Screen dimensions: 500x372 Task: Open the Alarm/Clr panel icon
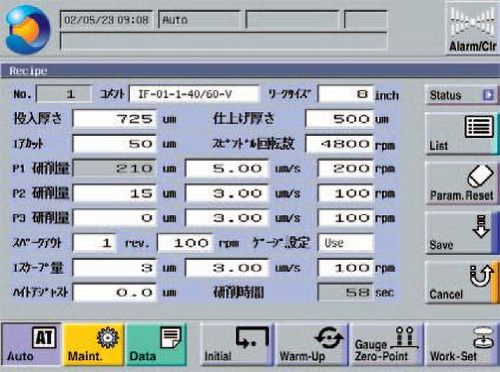(472, 28)
